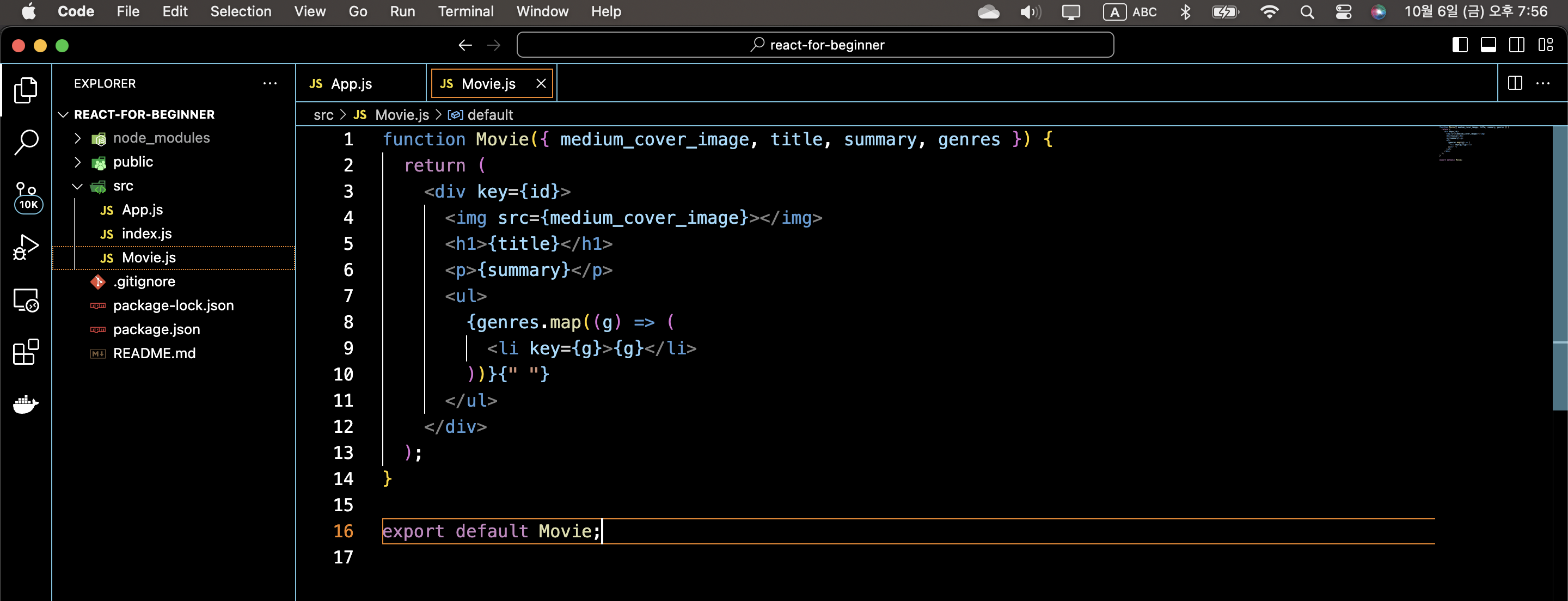1568x601 pixels.
Task: Collapse the src folder
Action: click(x=122, y=186)
